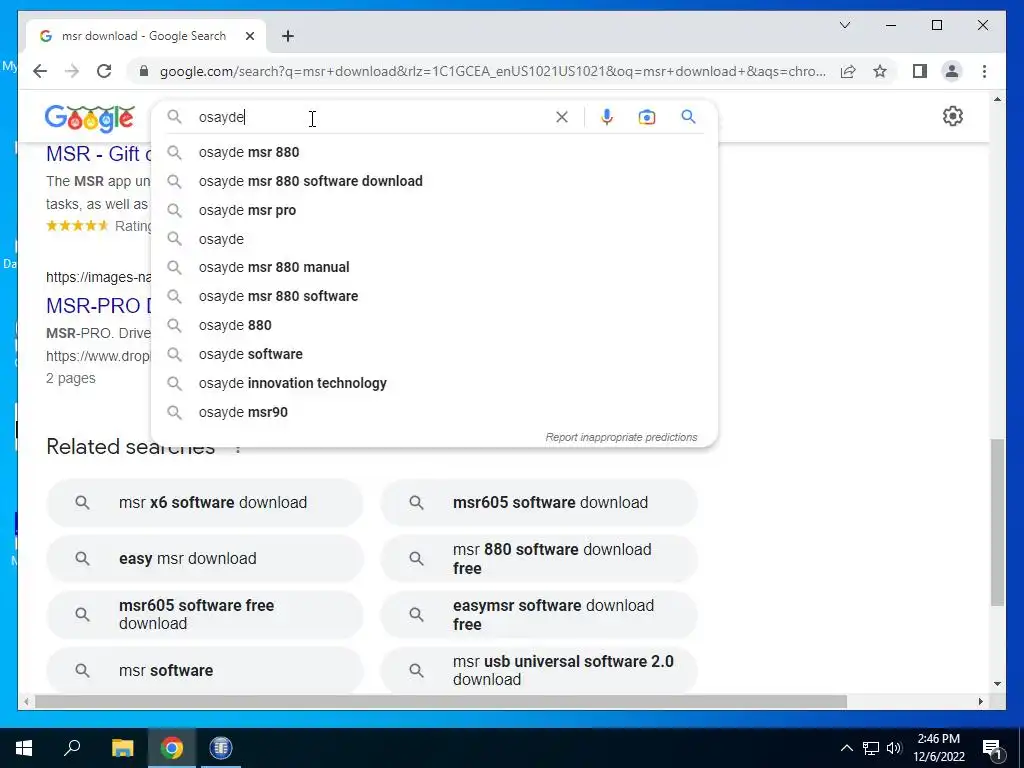Click into the osayde search field

[372, 117]
